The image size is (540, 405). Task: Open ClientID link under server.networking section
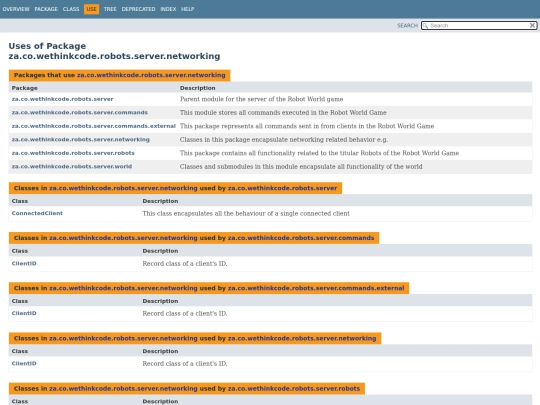(x=24, y=363)
